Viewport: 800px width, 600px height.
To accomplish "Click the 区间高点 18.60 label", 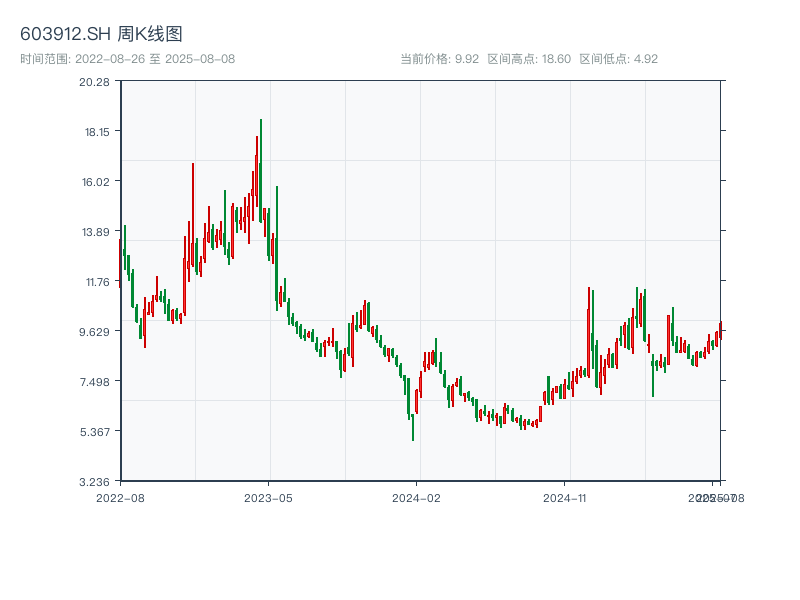I will click(x=529, y=59).
